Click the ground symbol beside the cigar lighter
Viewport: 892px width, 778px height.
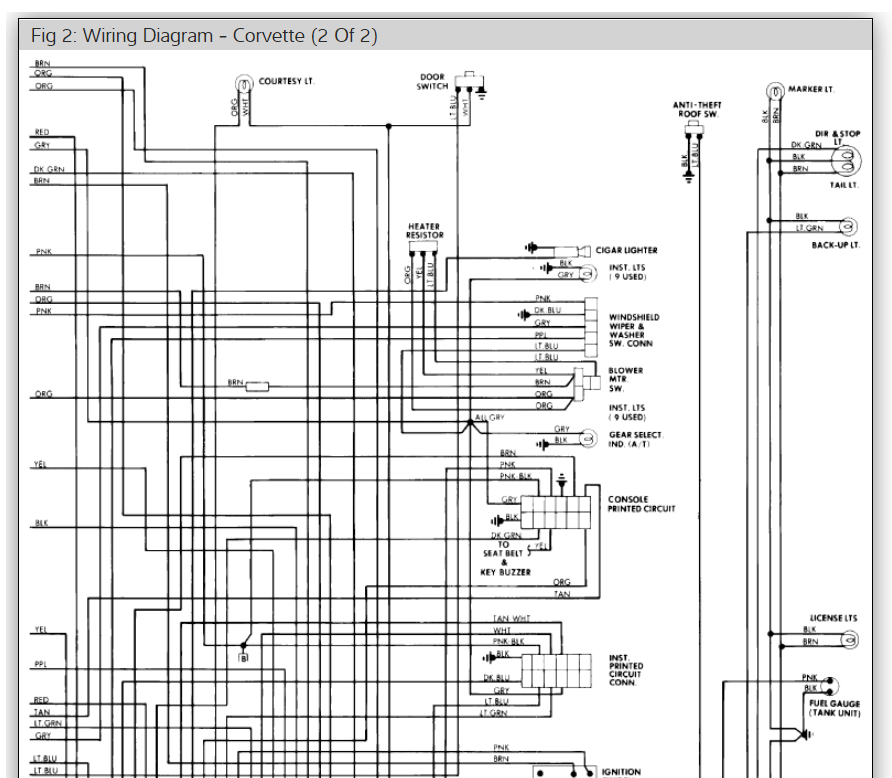pyautogui.click(x=531, y=247)
